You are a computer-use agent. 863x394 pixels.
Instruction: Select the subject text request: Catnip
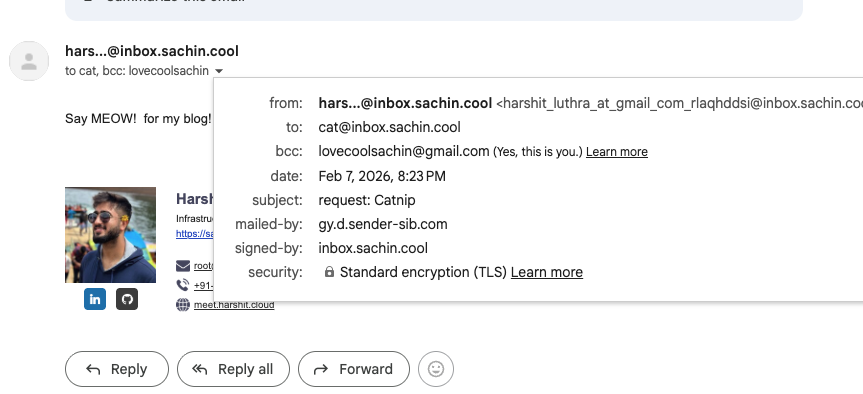(x=367, y=200)
